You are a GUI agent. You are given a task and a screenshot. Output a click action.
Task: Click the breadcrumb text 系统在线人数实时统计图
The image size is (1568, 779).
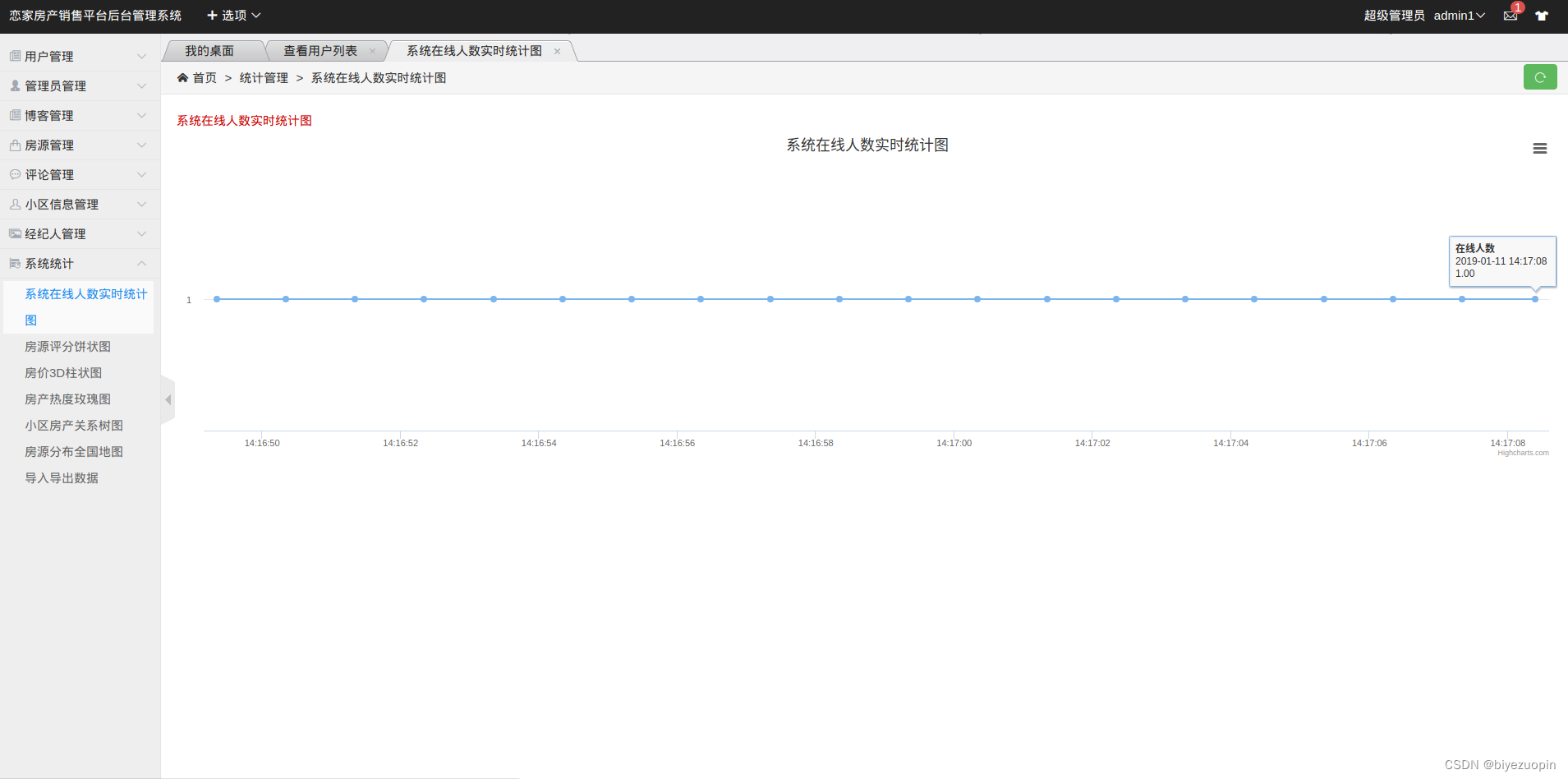tap(379, 78)
